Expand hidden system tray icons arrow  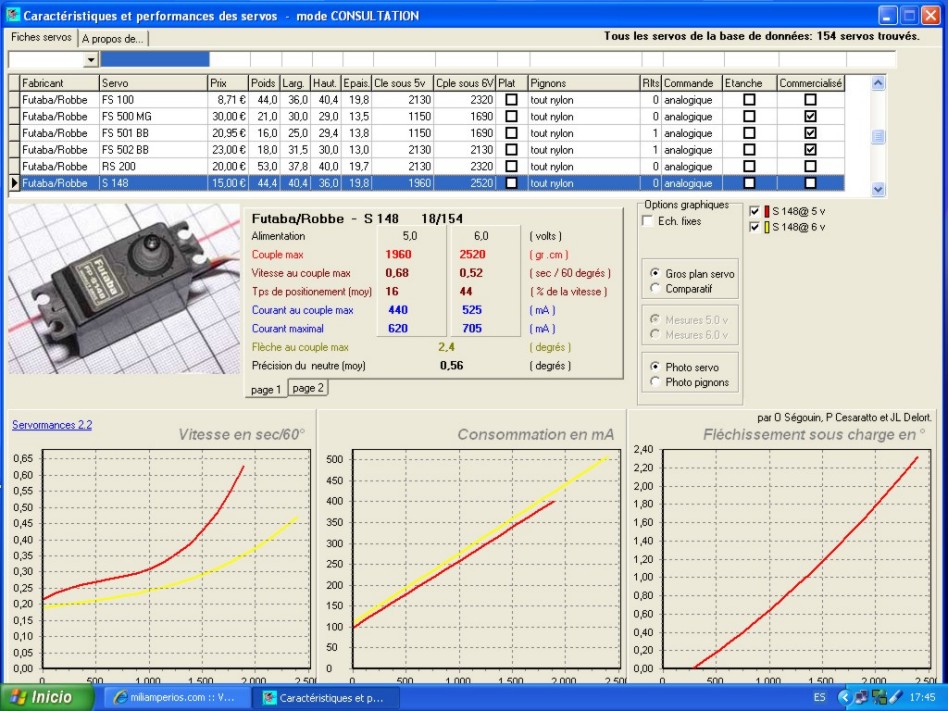844,697
